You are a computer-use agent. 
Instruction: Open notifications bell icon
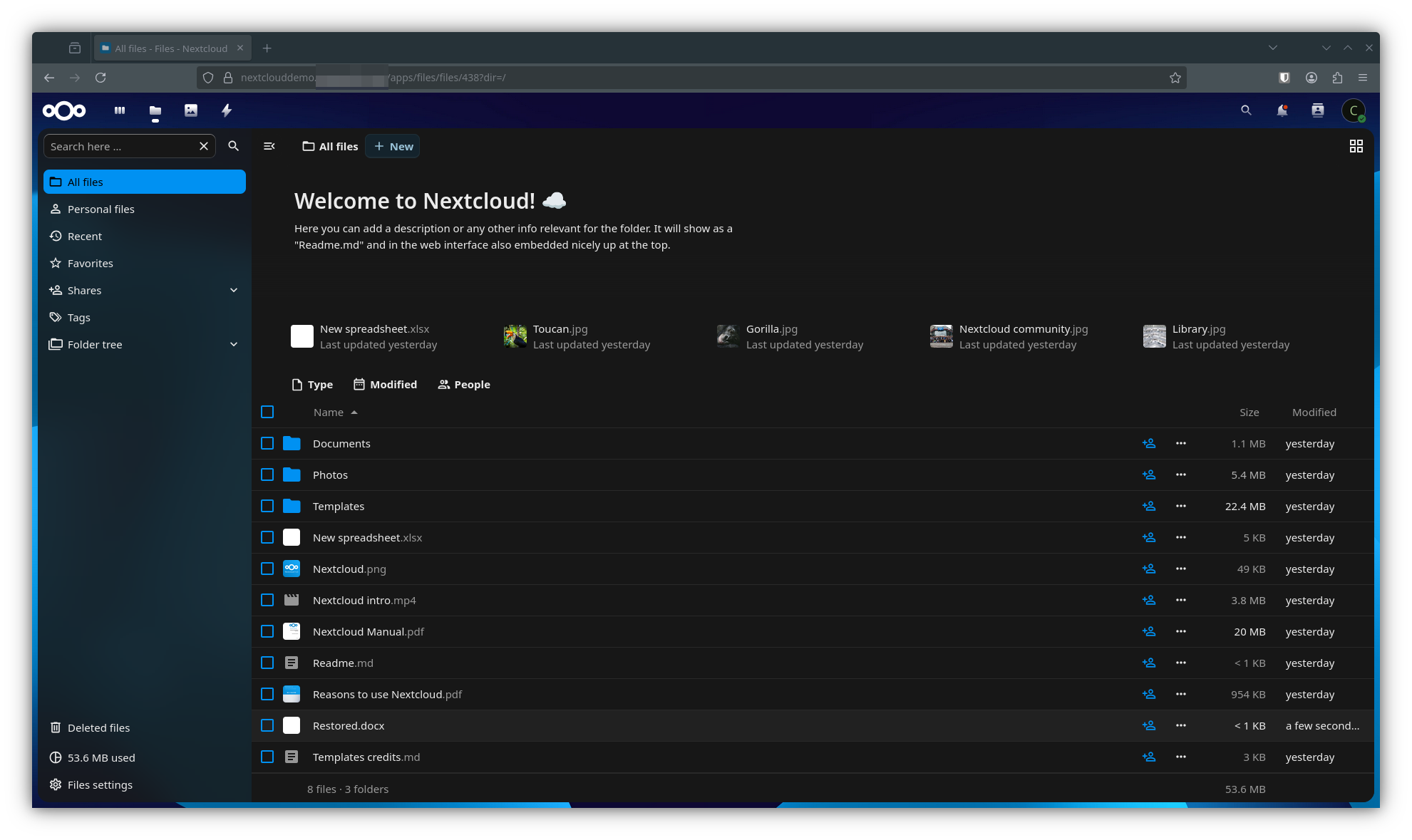coord(1282,110)
